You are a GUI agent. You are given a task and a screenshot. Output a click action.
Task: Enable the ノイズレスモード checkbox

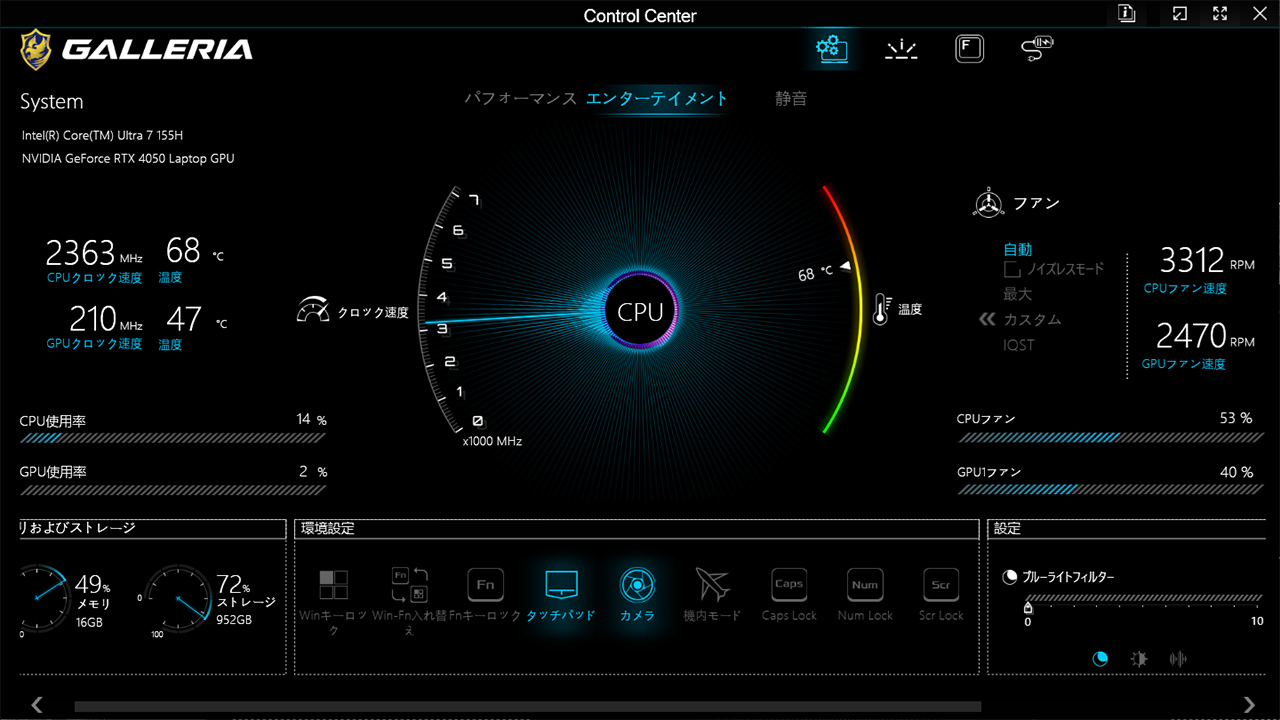click(x=1012, y=269)
